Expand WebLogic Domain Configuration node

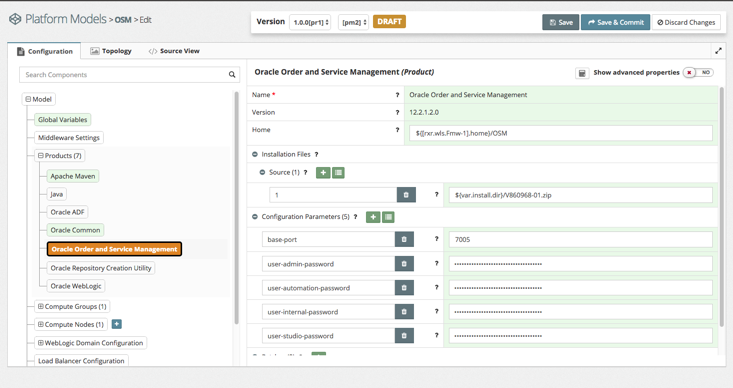(41, 343)
